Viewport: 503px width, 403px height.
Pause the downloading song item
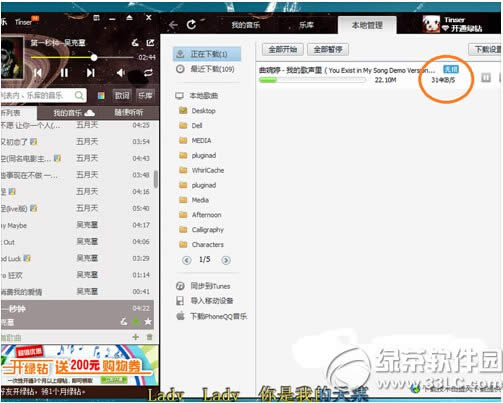point(486,78)
